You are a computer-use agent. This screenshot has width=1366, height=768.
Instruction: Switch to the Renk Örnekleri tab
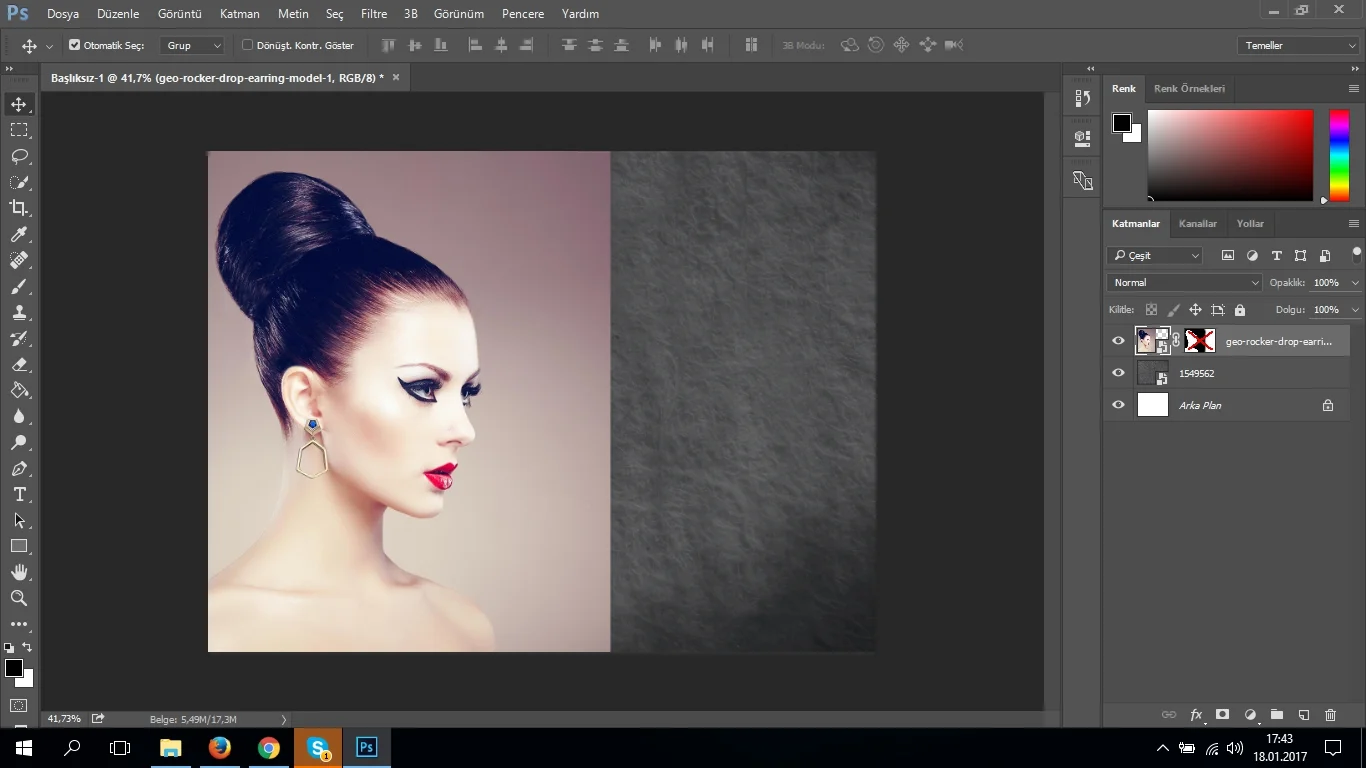click(1189, 88)
